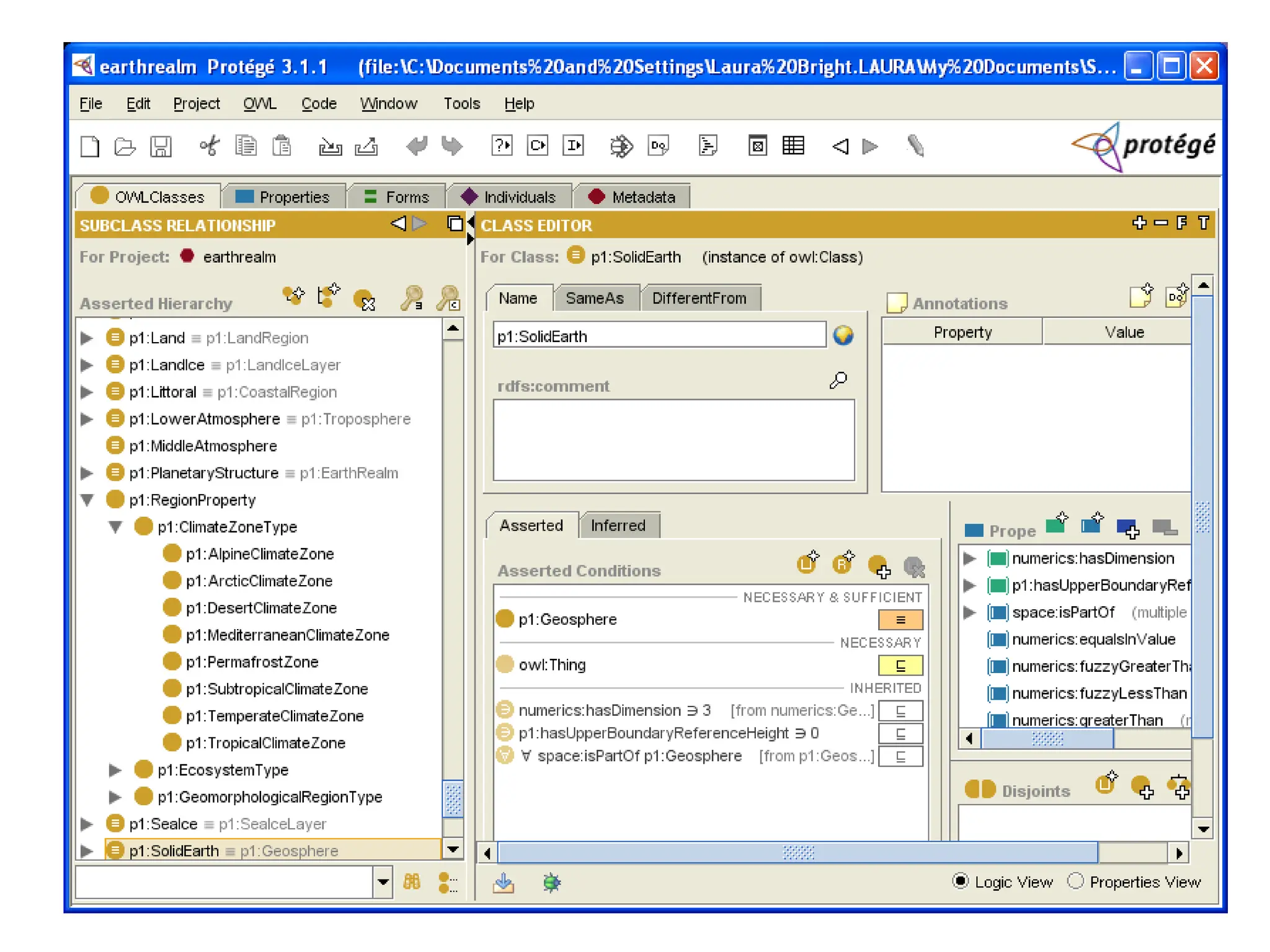This screenshot has width=1270, height=952.
Task: Expand the p1:EcosystemType tree node
Action: tap(115, 770)
